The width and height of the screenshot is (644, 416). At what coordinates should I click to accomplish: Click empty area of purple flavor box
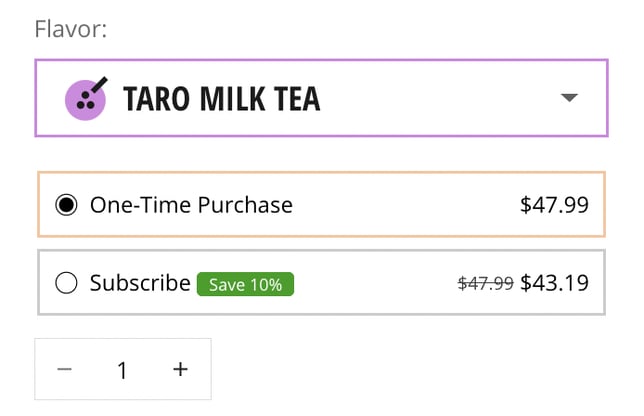tap(439, 98)
